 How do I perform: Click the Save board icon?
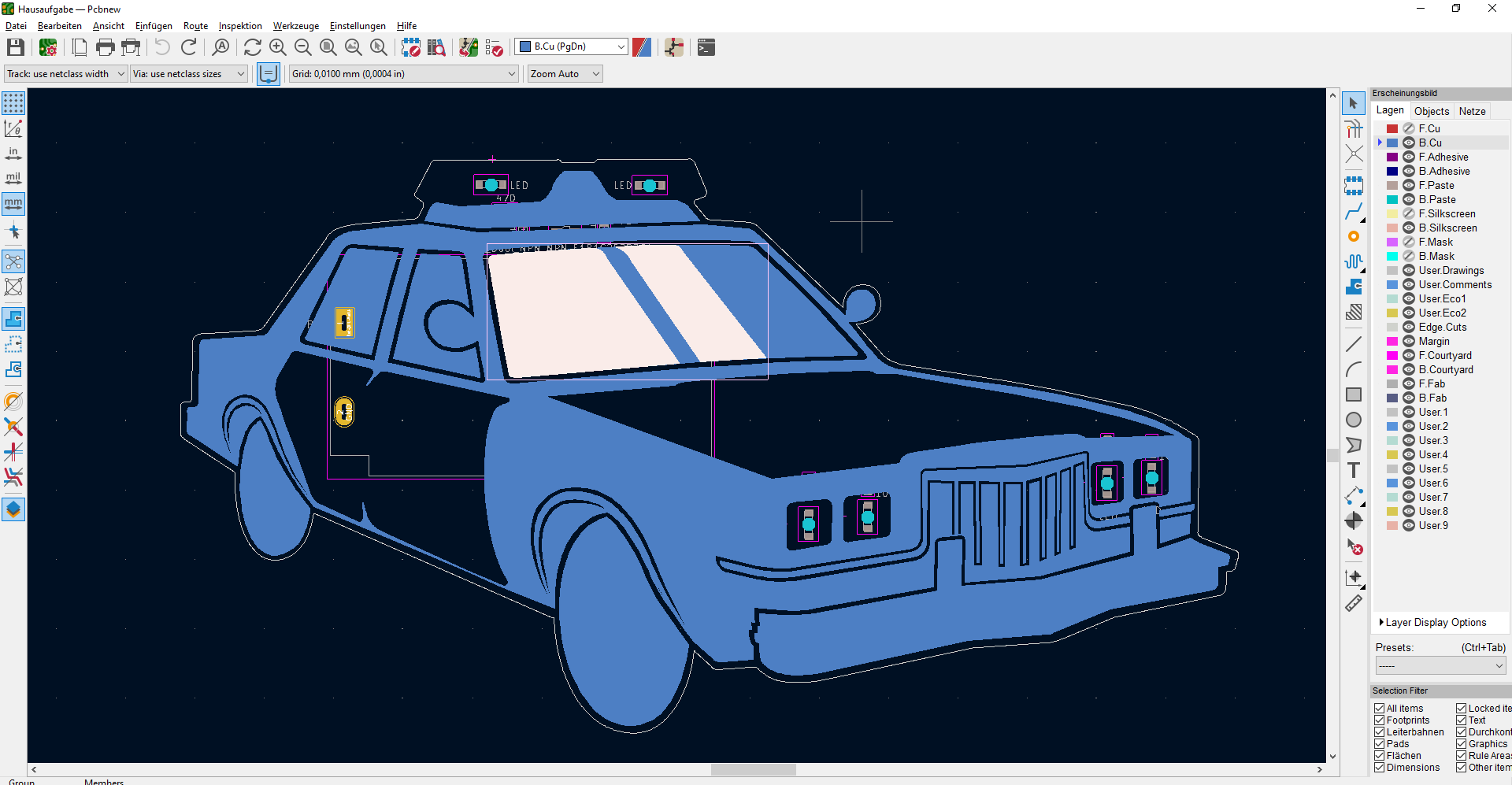(16, 47)
